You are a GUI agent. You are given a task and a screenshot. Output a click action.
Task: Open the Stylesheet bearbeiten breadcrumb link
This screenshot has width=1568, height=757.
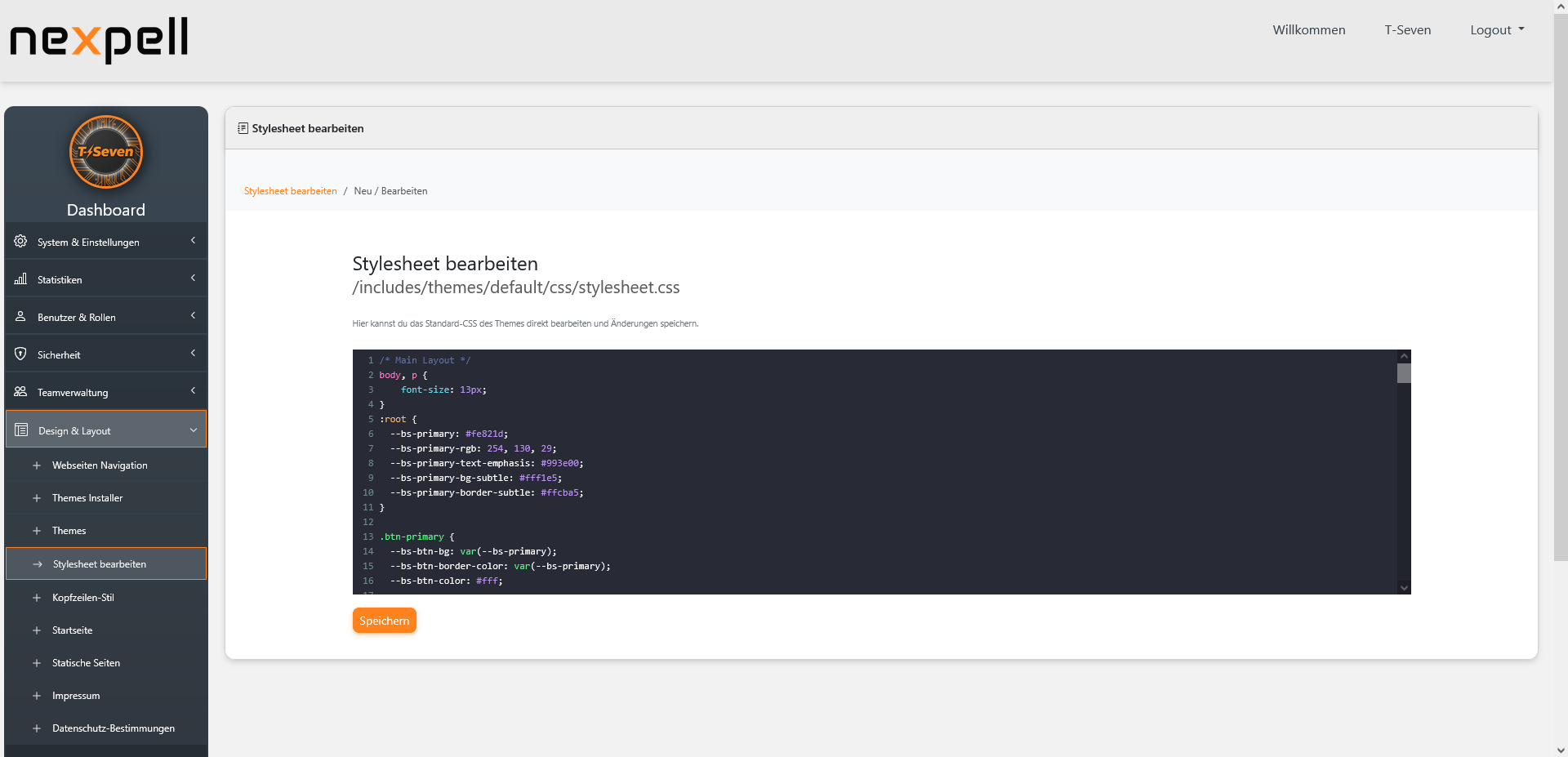tap(290, 190)
